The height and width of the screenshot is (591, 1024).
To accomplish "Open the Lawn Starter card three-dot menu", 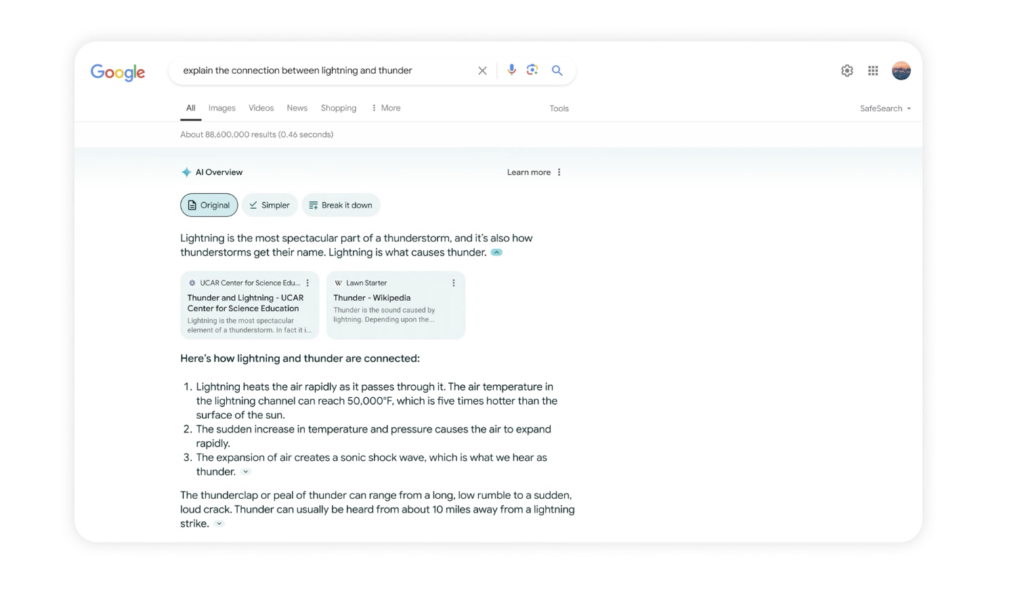I will coord(453,283).
